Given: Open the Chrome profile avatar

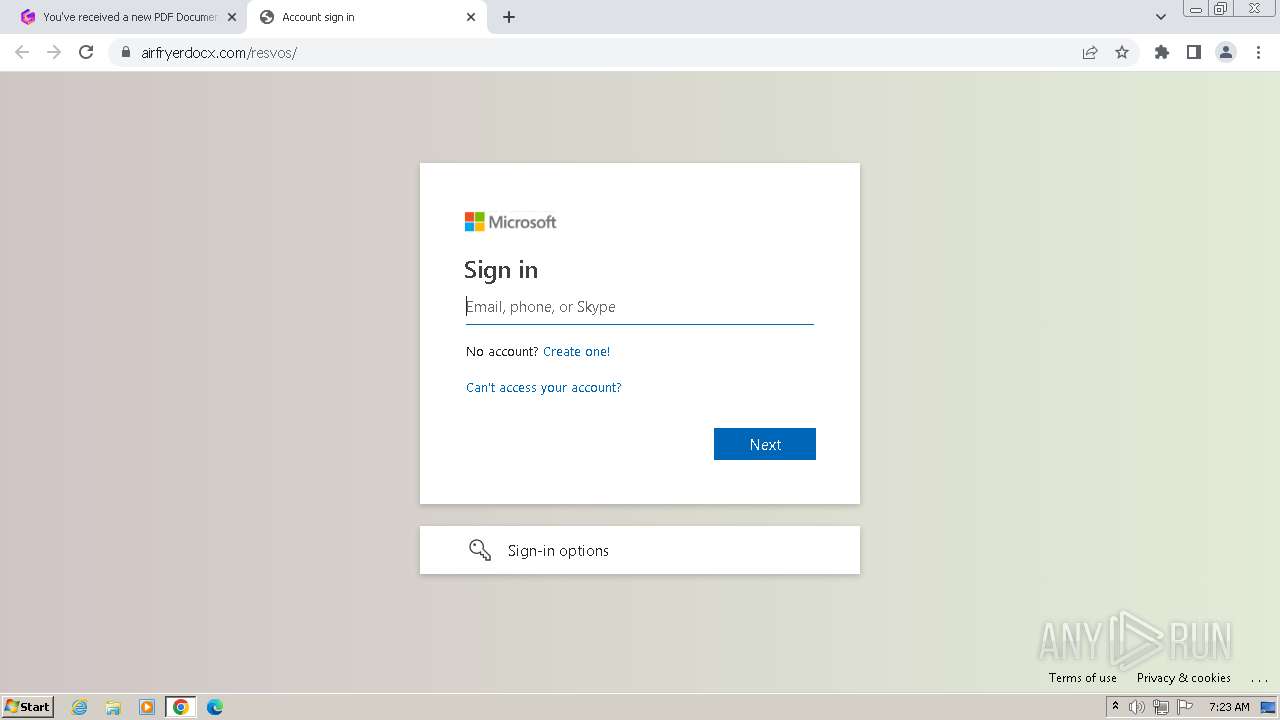Looking at the screenshot, I should point(1226,52).
